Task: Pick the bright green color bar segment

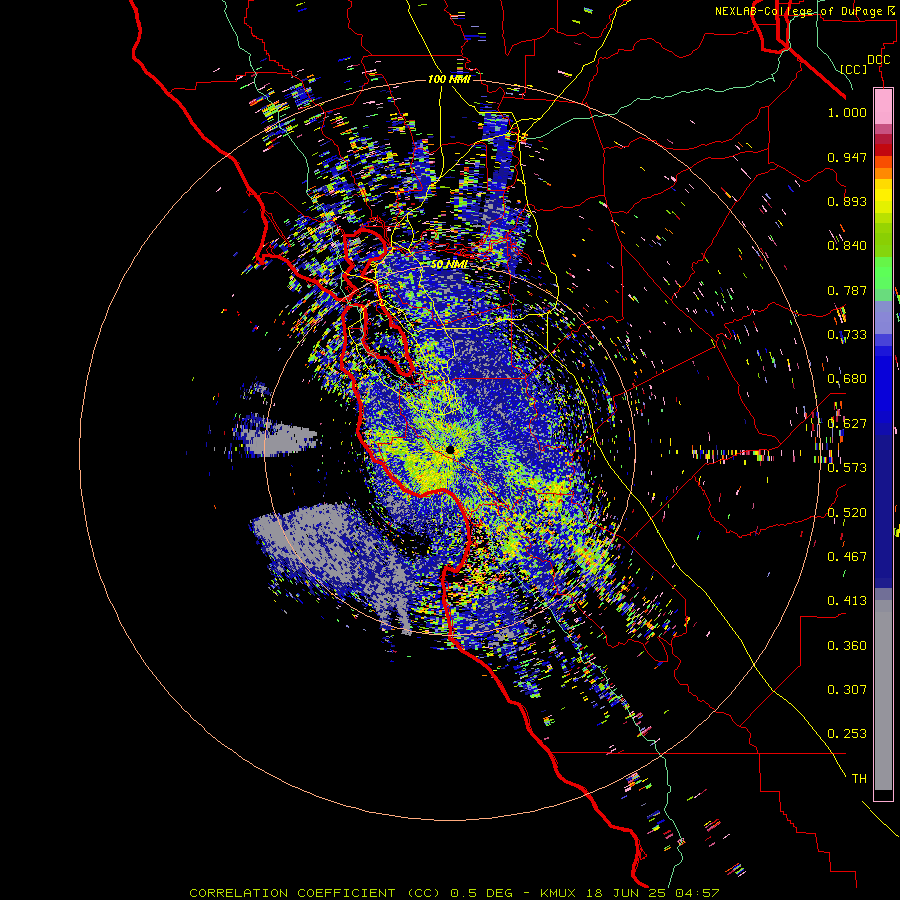Action: 883,273
